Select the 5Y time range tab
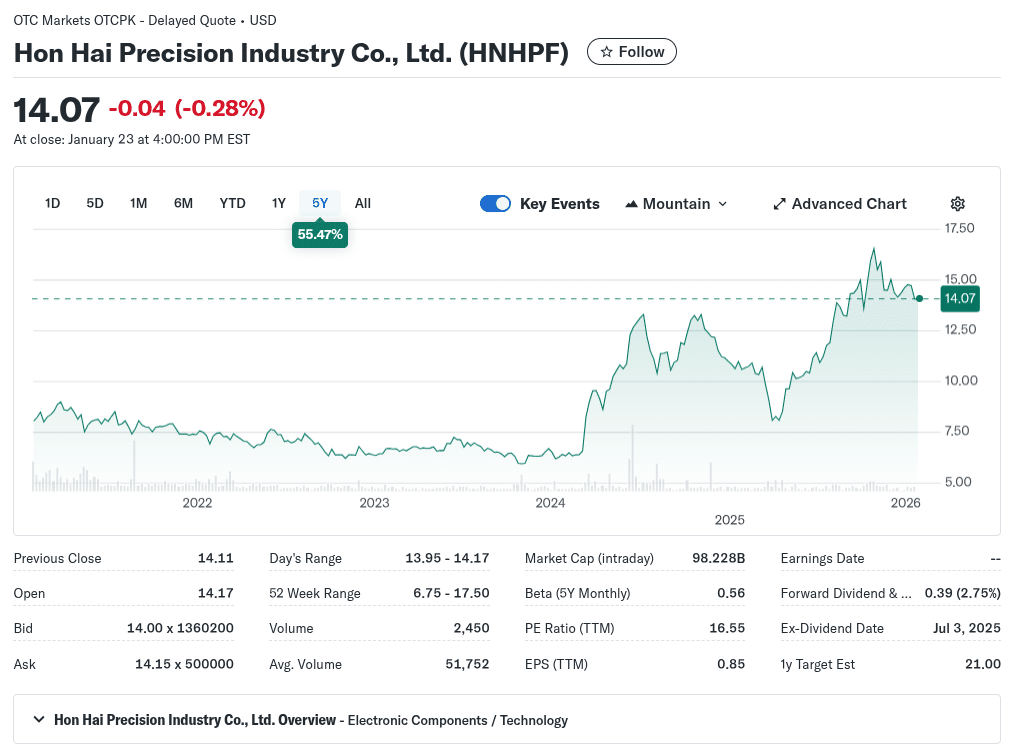This screenshot has width=1028, height=746. [x=320, y=203]
